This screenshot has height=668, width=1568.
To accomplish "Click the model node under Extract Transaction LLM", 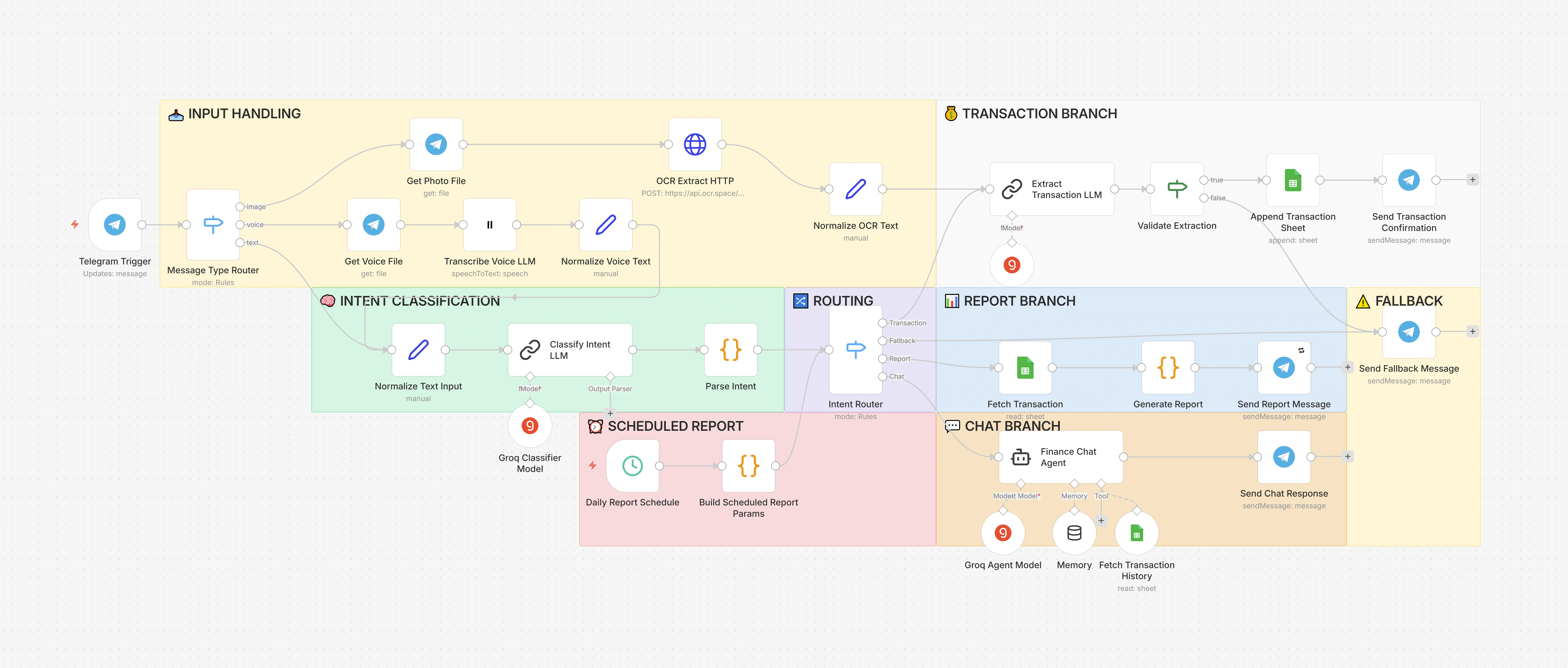I will pos(1012,265).
